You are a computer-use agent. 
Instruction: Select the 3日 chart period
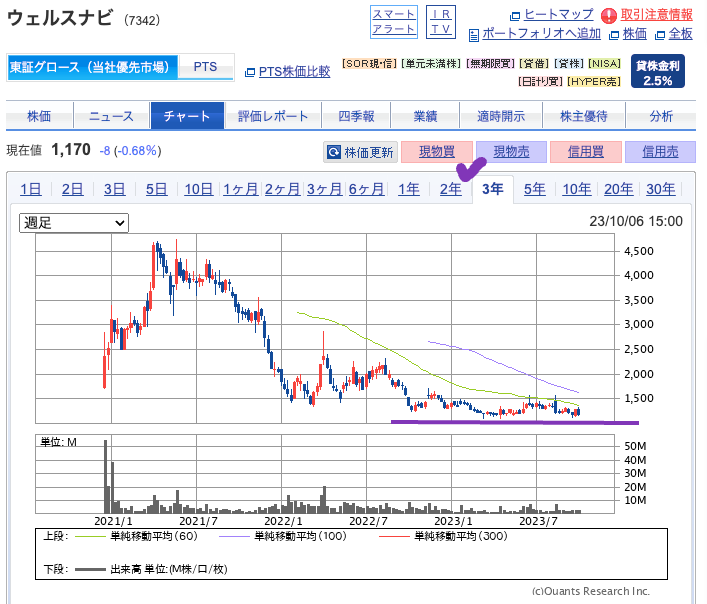pyautogui.click(x=115, y=189)
